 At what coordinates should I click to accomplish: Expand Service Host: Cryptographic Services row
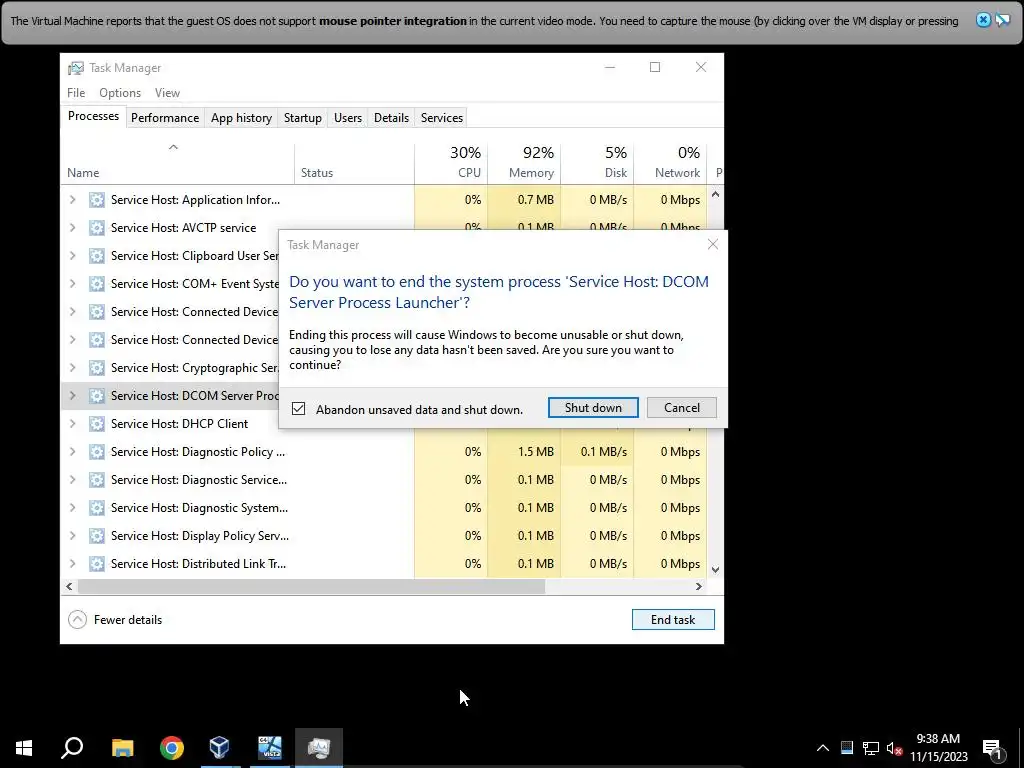72,368
